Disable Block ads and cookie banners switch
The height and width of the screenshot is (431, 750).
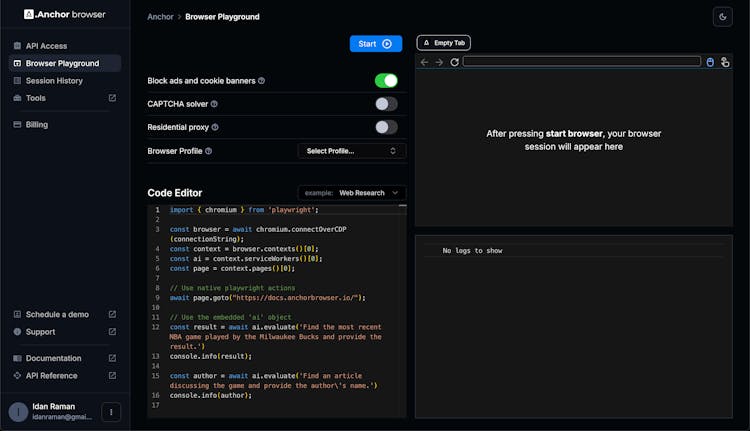[x=386, y=80]
